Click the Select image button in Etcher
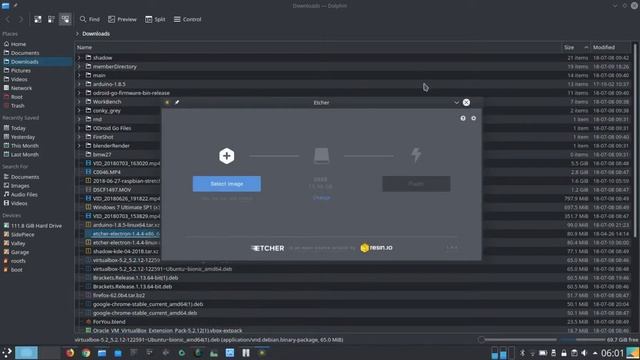The image size is (640, 360). tap(227, 184)
